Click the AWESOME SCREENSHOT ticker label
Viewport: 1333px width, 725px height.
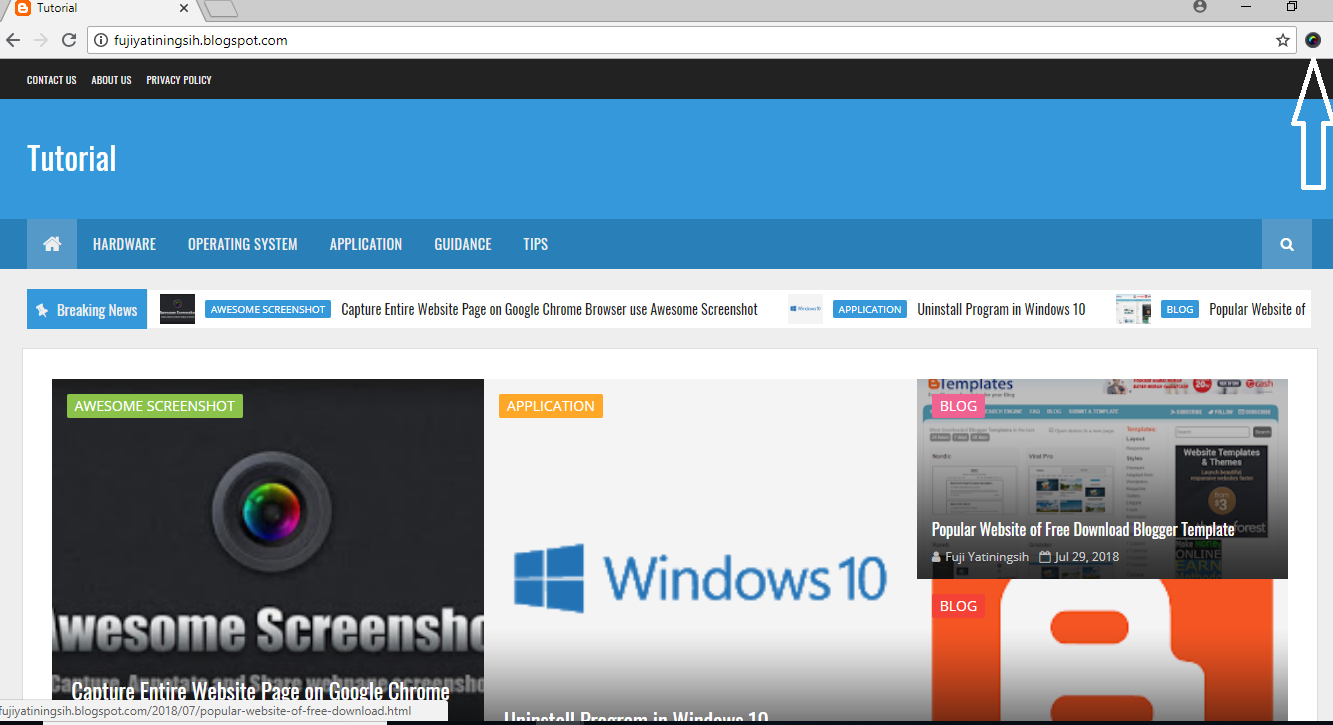(x=268, y=310)
